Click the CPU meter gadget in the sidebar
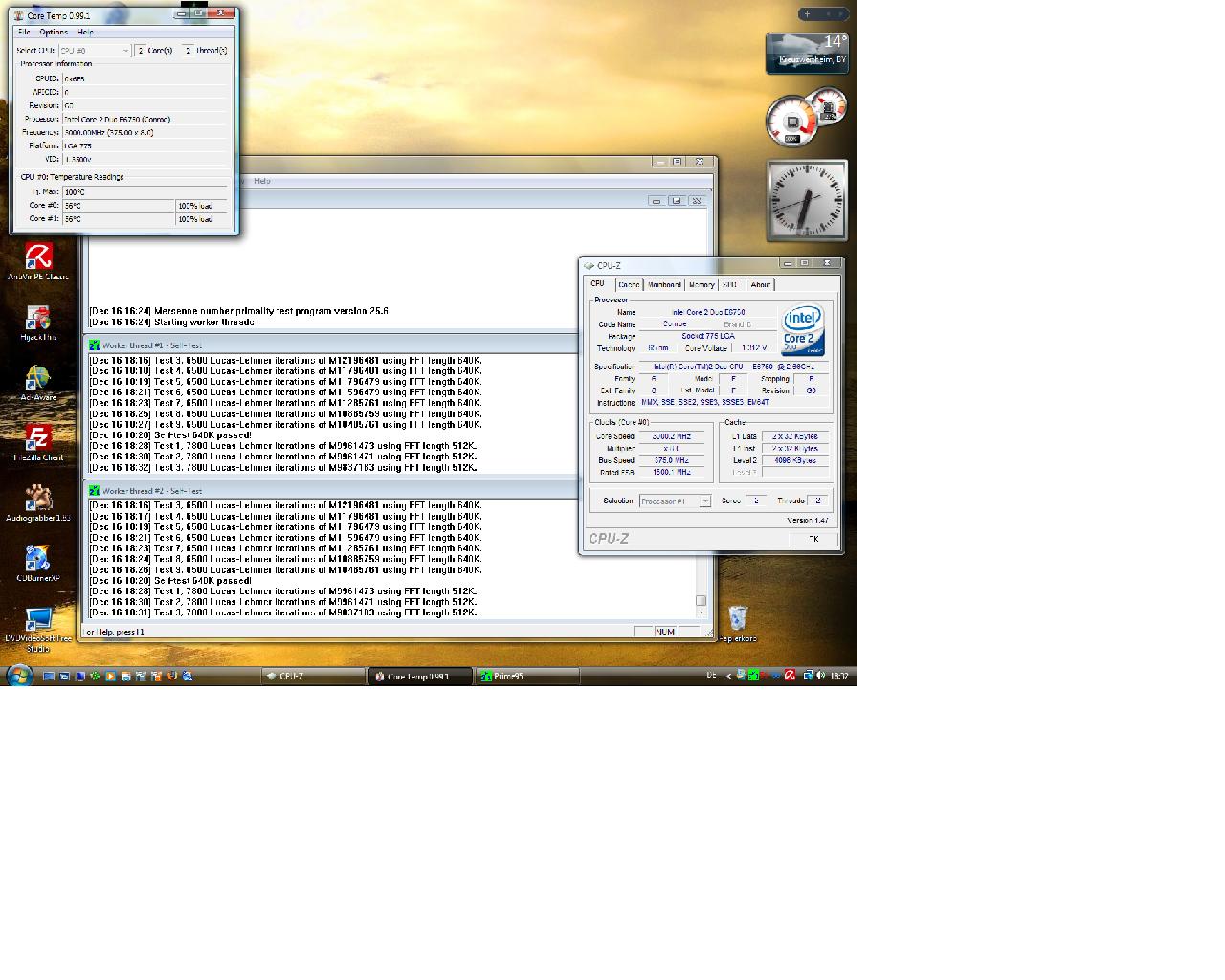 pyautogui.click(x=806, y=117)
